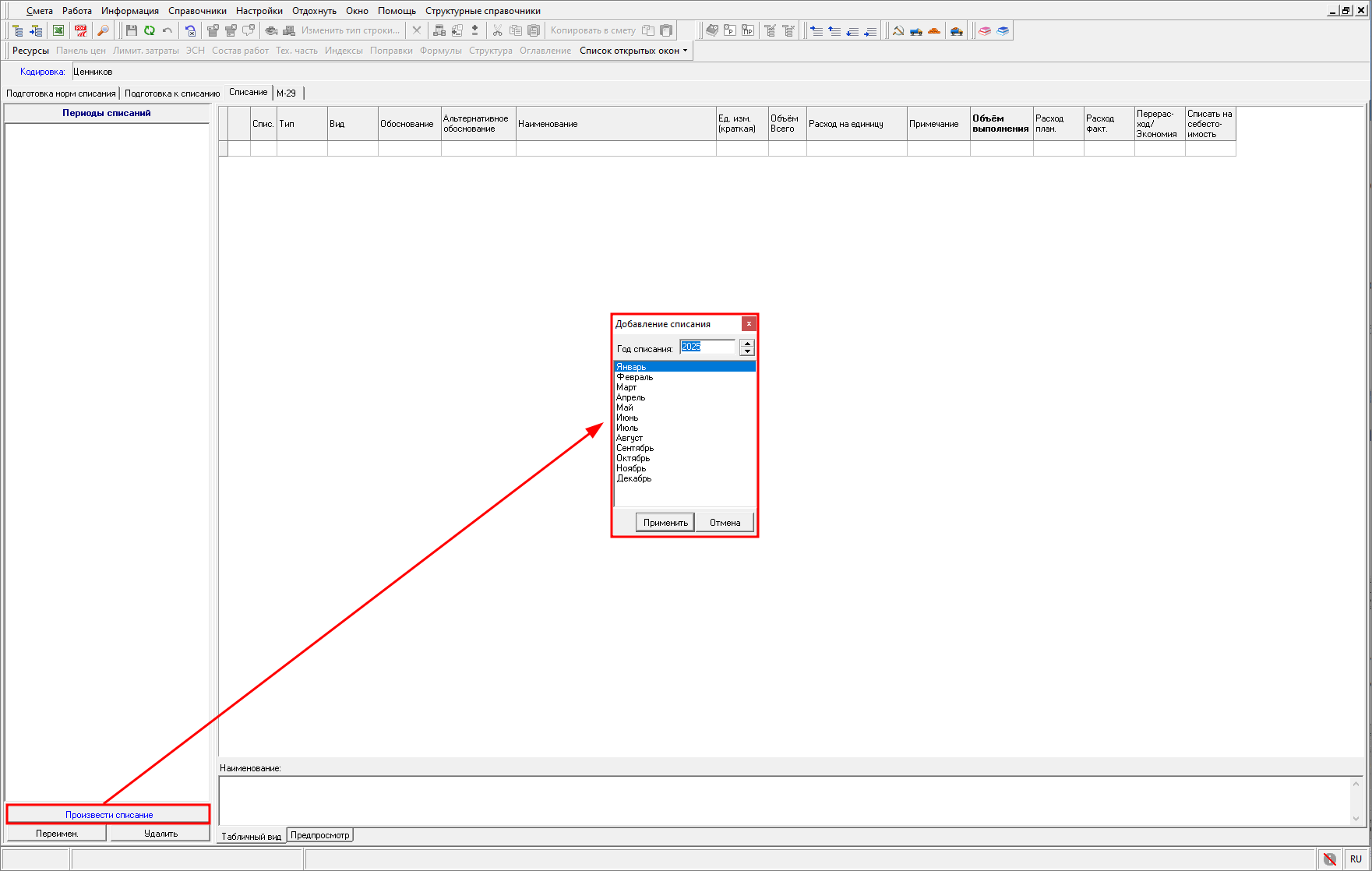Screen dimensions: 1372x871
Task: Click the orange bricks materials icon
Action: point(934,30)
